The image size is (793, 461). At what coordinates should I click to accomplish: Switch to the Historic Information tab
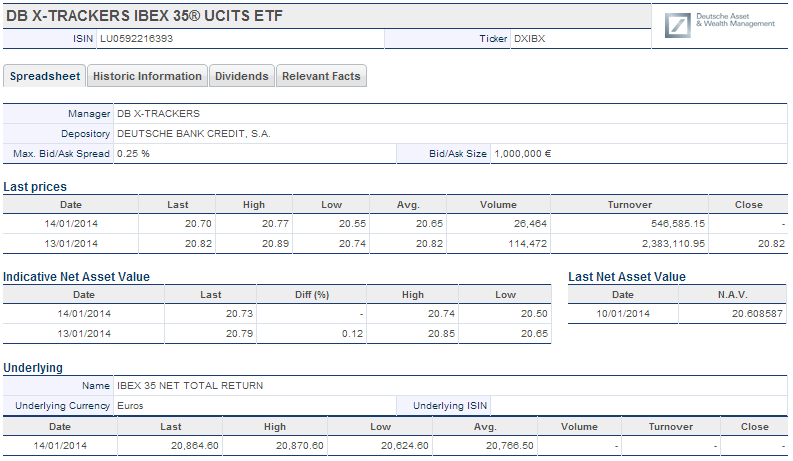[x=147, y=76]
